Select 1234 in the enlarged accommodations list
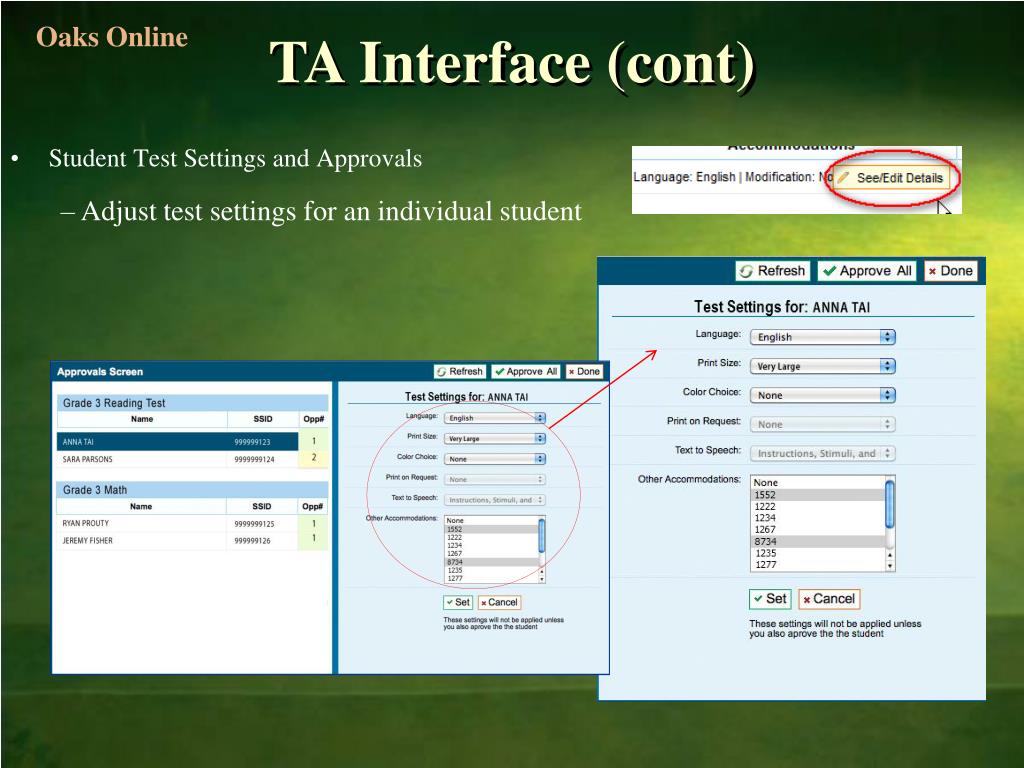Viewport: 1024px width, 768px height. pos(818,518)
